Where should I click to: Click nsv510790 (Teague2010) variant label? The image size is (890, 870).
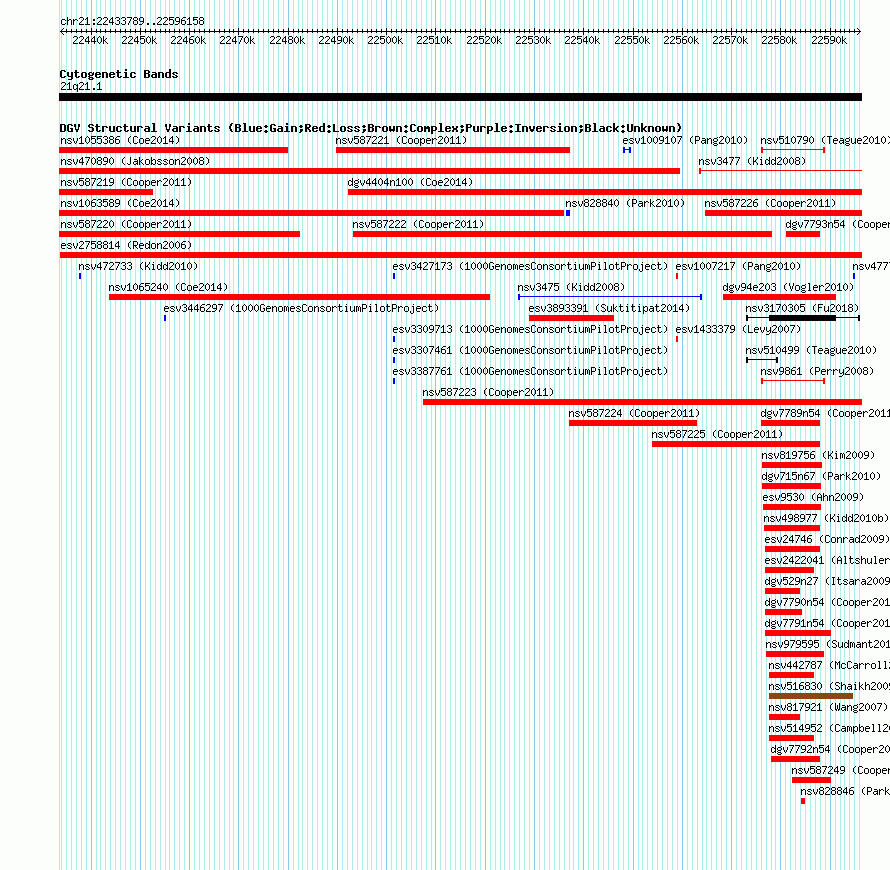pyautogui.click(x=825, y=140)
